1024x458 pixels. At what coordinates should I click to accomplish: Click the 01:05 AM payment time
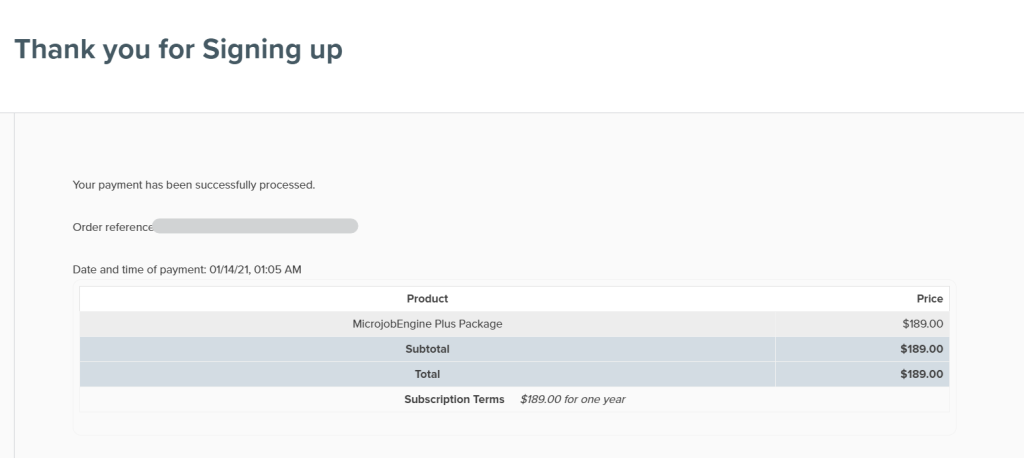(x=280, y=270)
